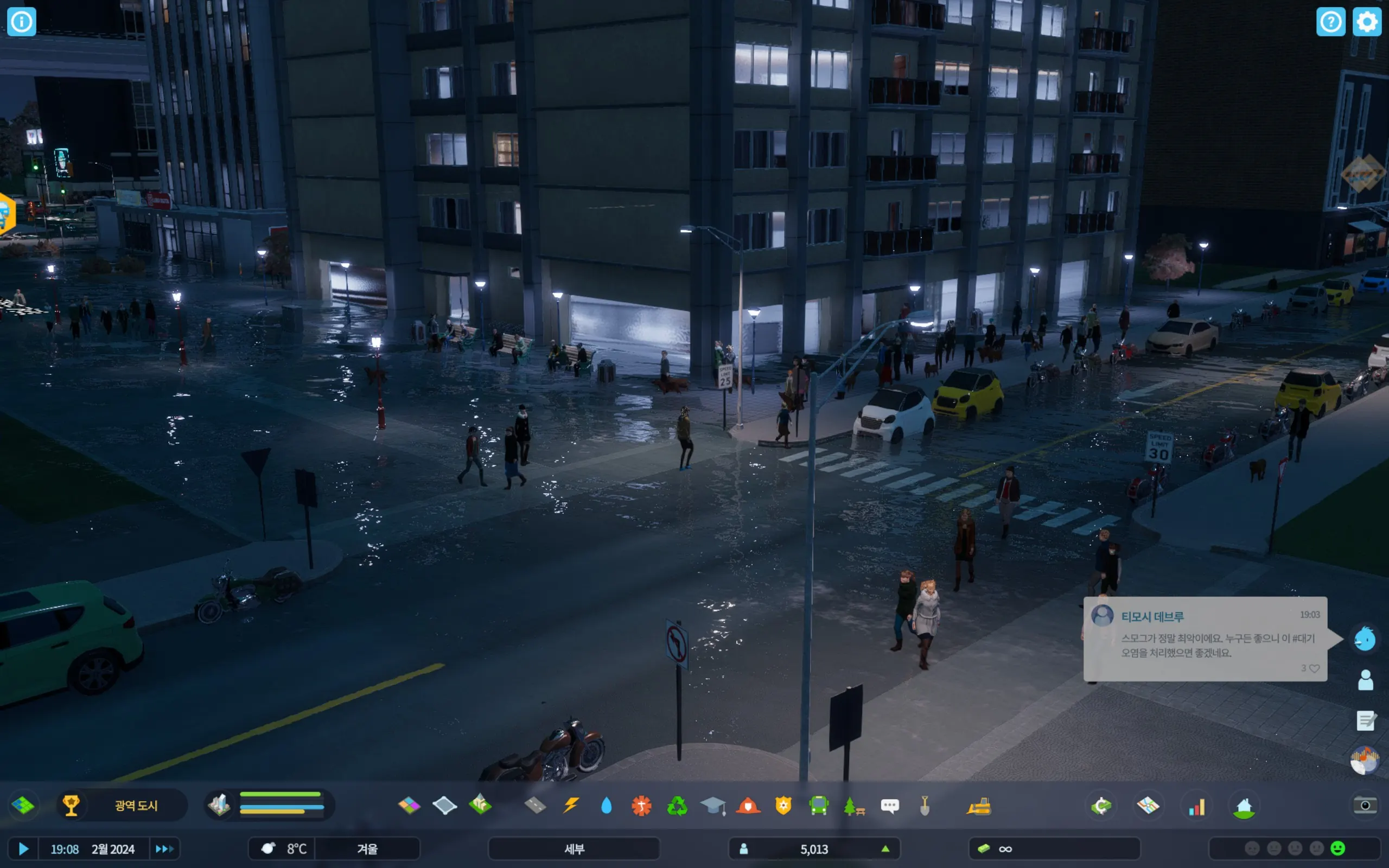Open the Healthcare services menu

click(x=642, y=806)
